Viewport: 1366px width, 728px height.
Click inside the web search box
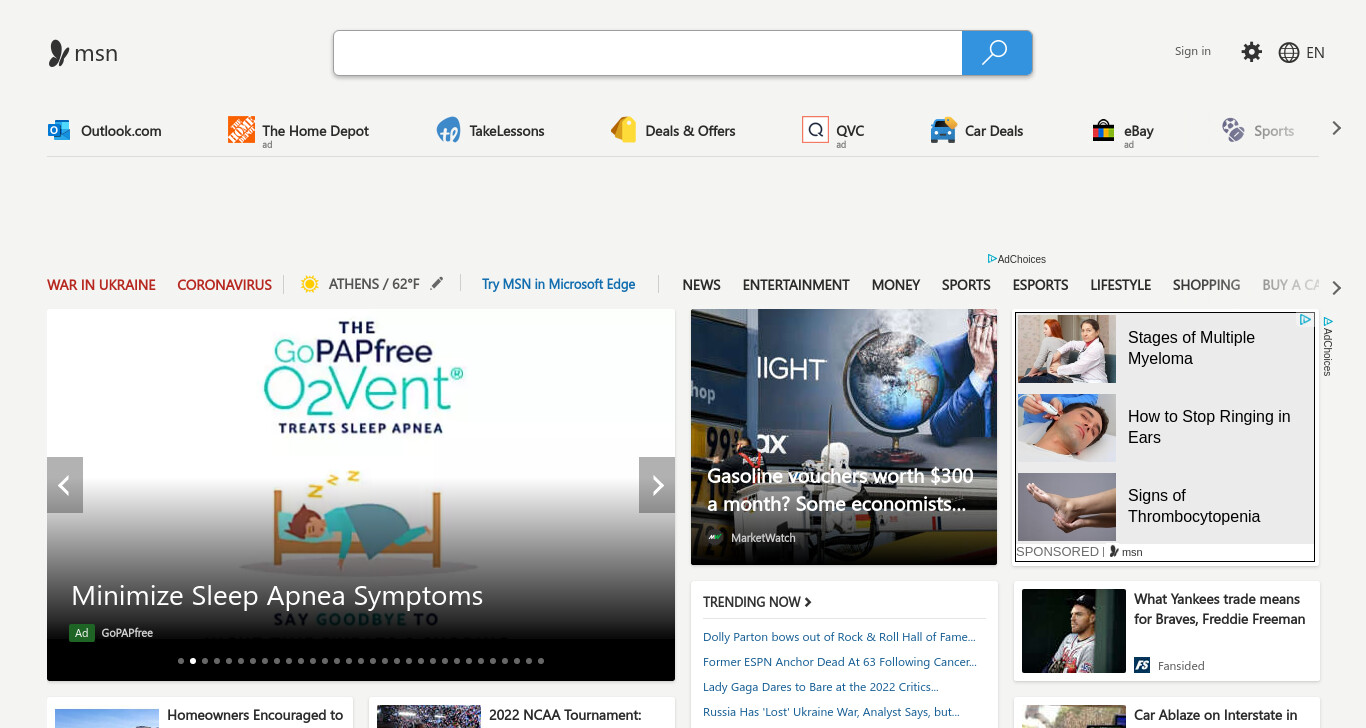648,53
